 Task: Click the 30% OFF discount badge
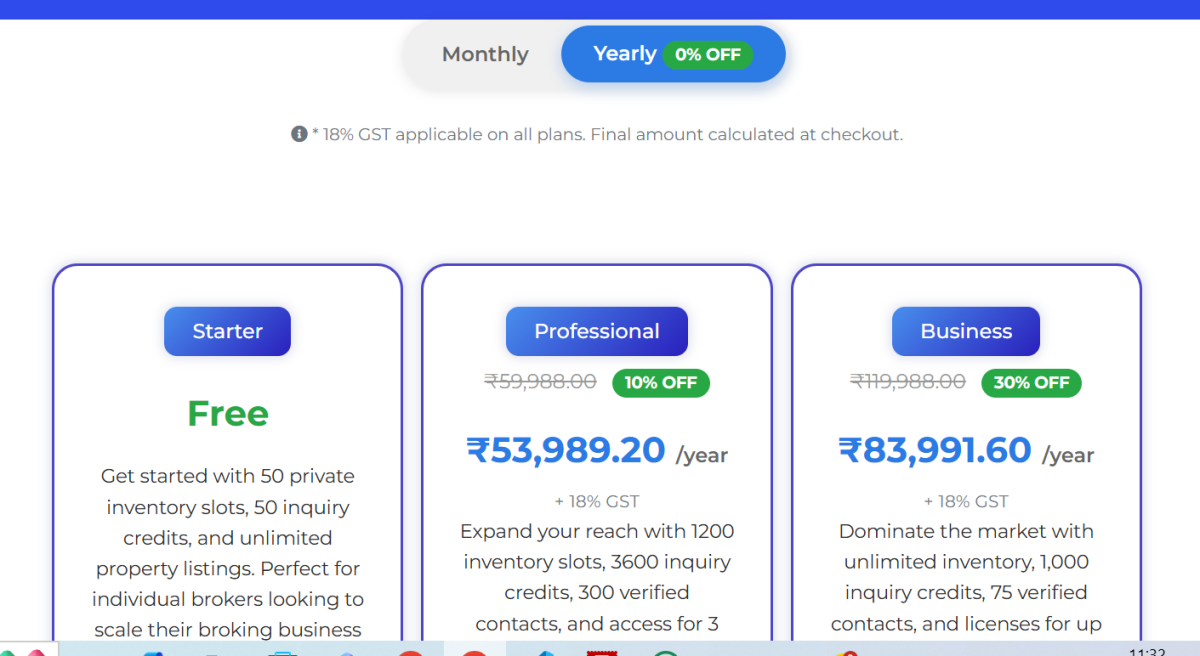click(x=1031, y=382)
